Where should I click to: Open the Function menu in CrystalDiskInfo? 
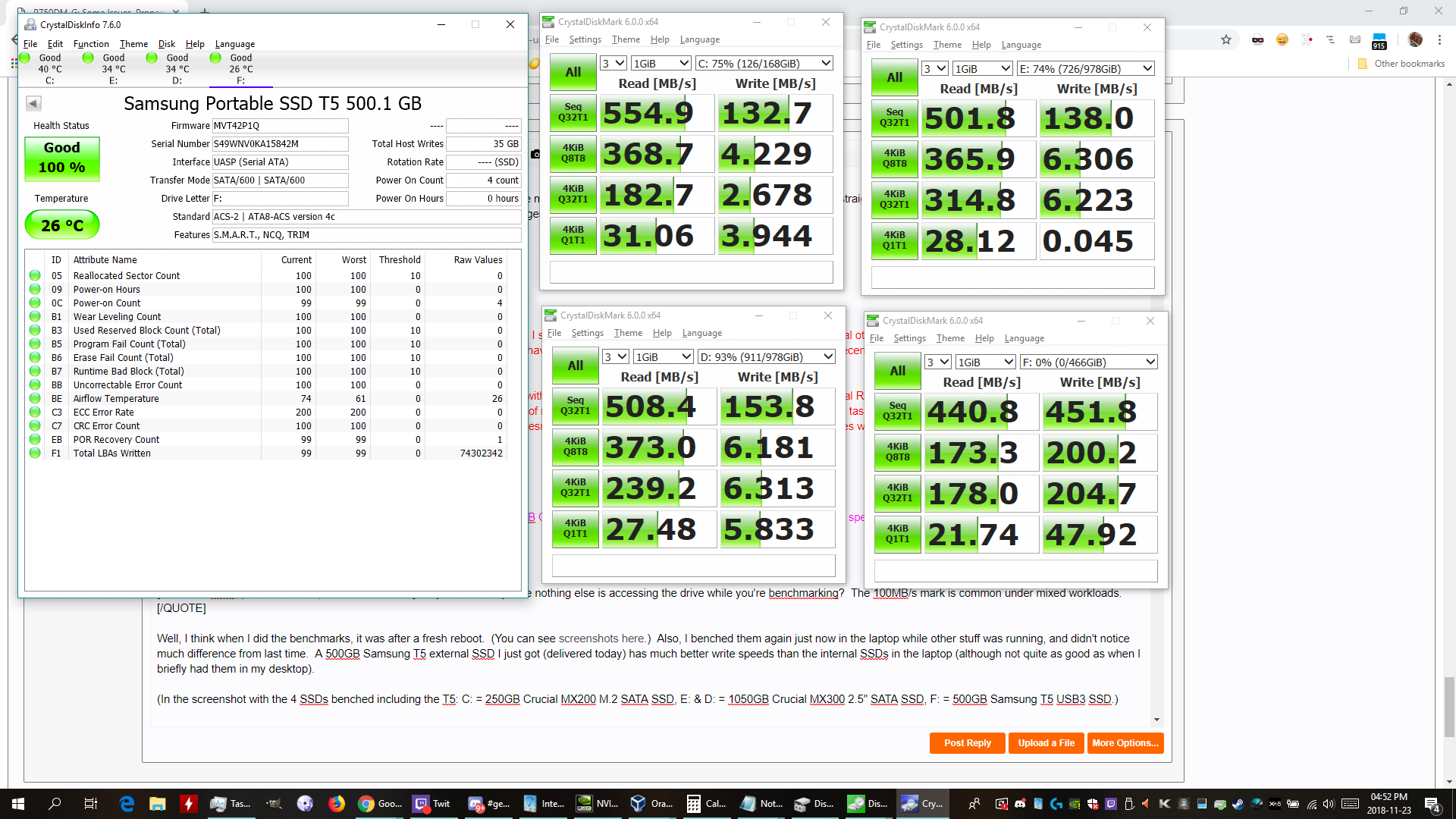click(x=91, y=44)
